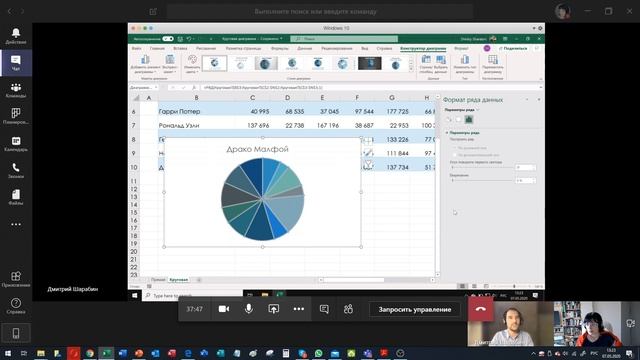Open Files in Teams sidebar
Screen dimensions: 640x360
[x=16, y=197]
